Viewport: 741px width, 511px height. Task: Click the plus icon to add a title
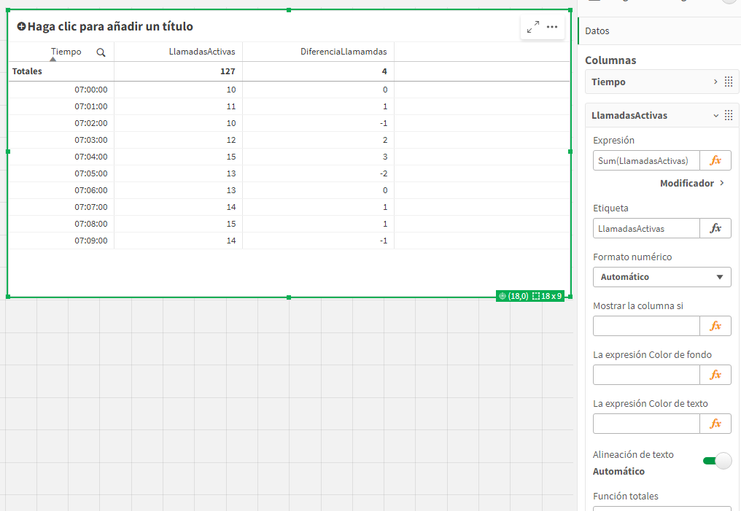coord(21,26)
